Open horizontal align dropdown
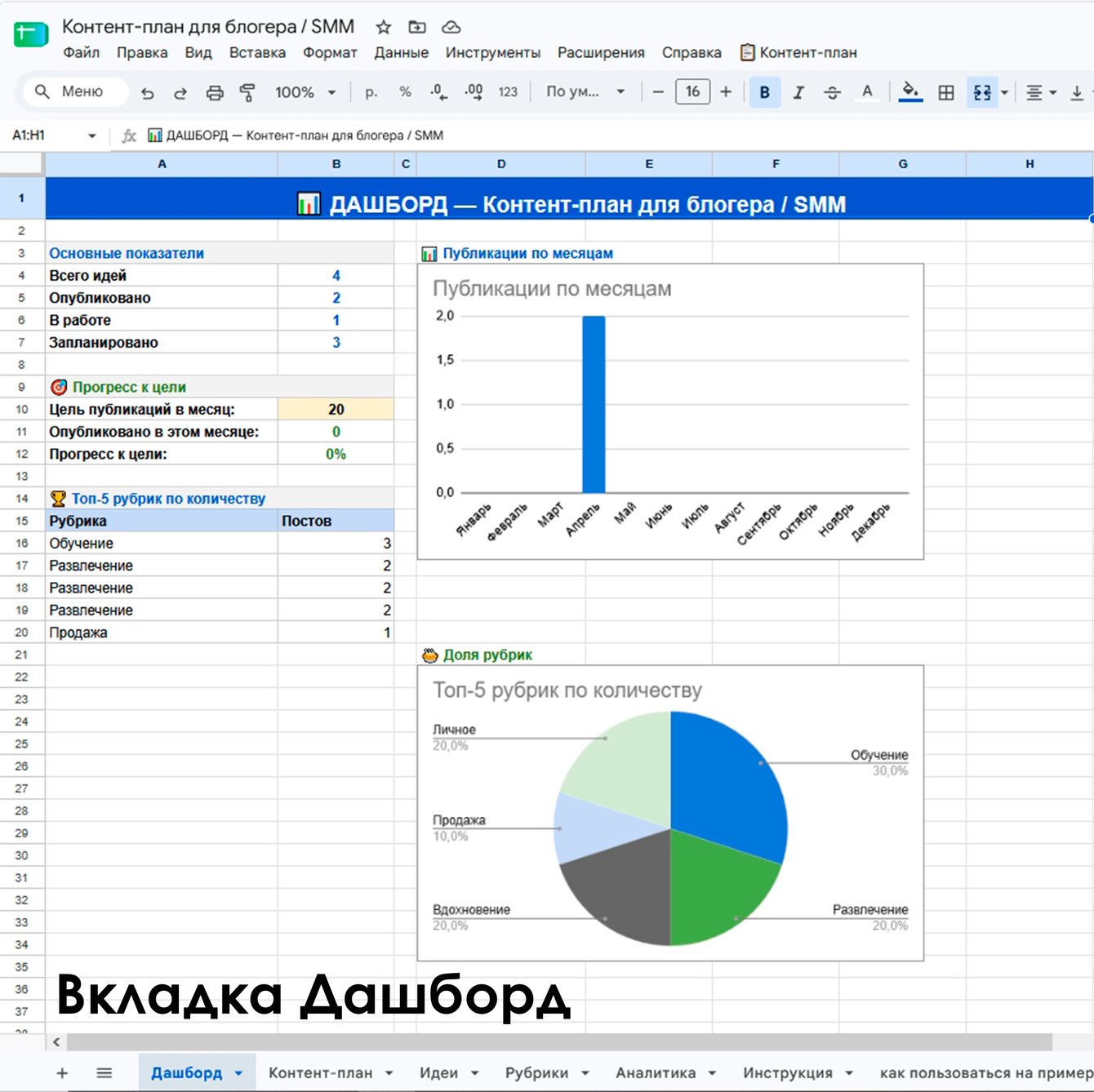The width and height of the screenshot is (1094, 1092). (1041, 92)
